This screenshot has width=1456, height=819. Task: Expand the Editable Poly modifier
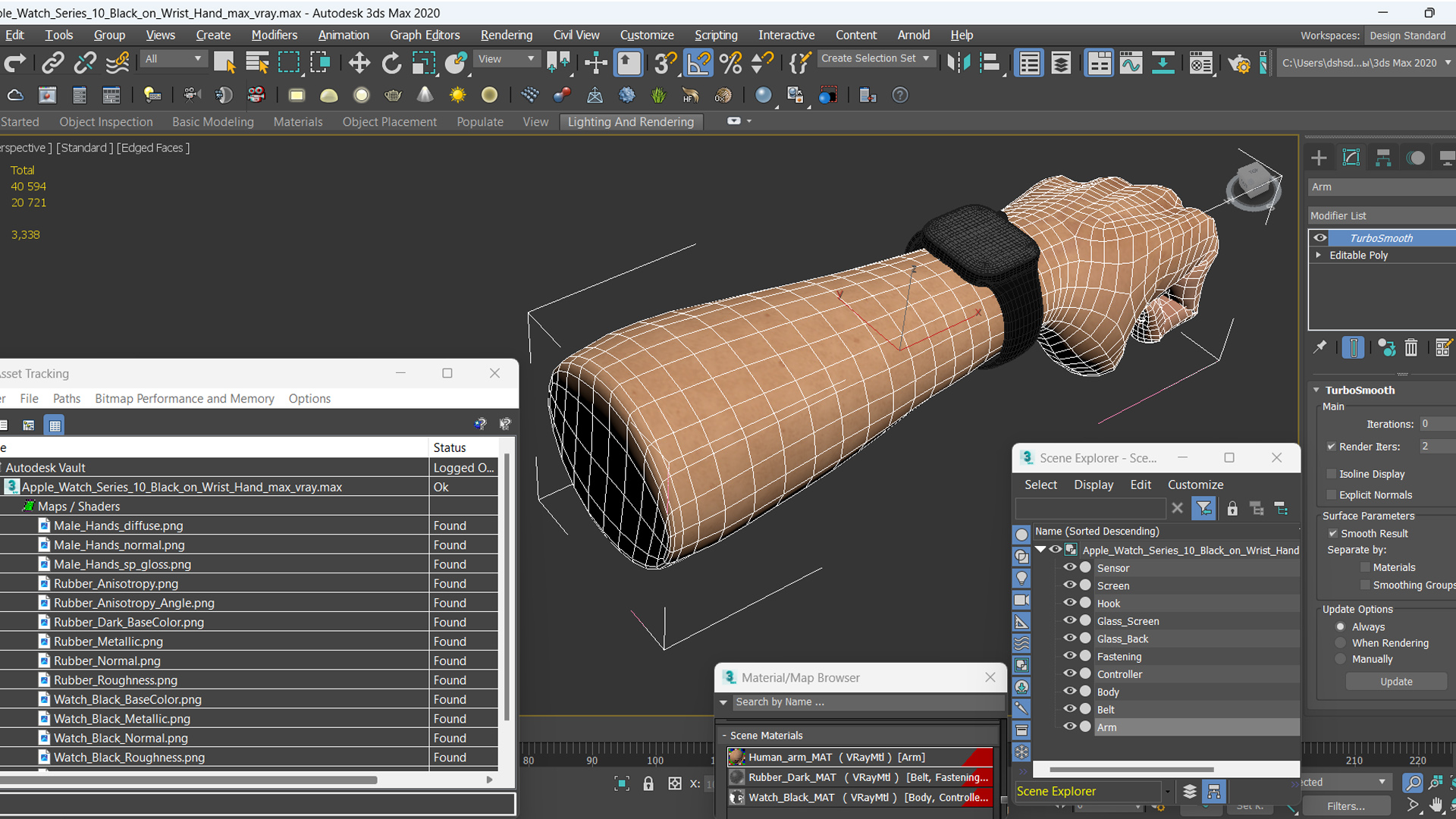[x=1319, y=255]
